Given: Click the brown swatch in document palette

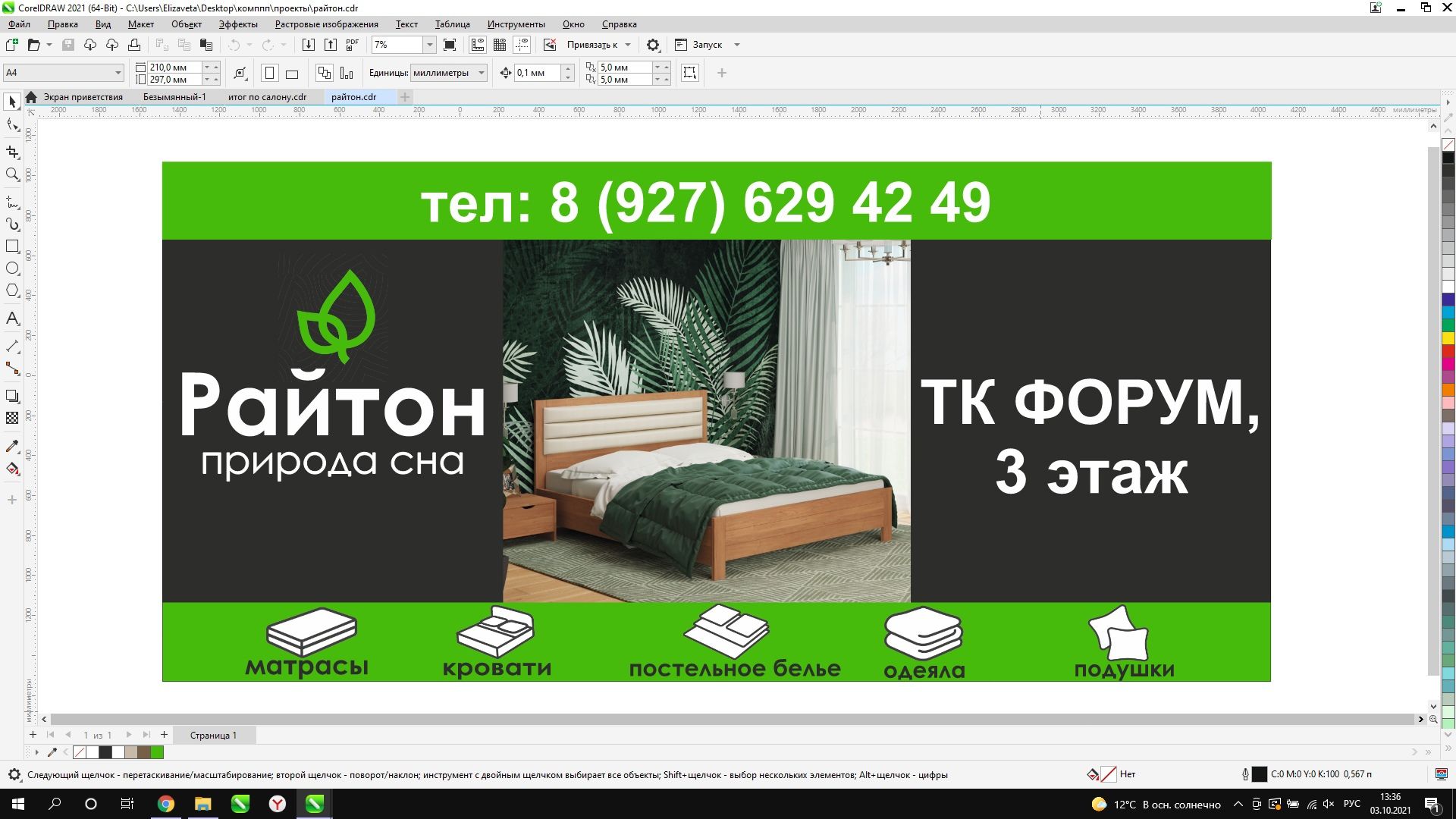Looking at the screenshot, I should [x=144, y=752].
